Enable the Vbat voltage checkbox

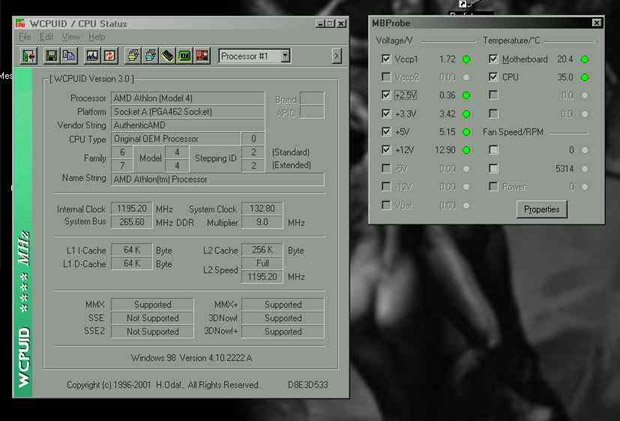[386, 205]
